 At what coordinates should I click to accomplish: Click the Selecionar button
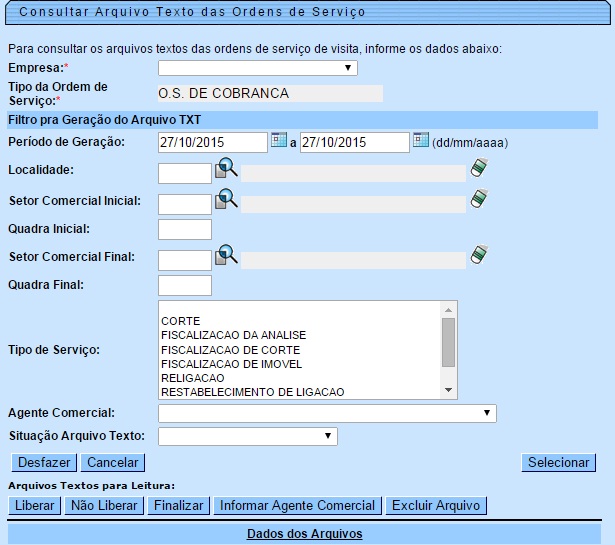(558, 462)
